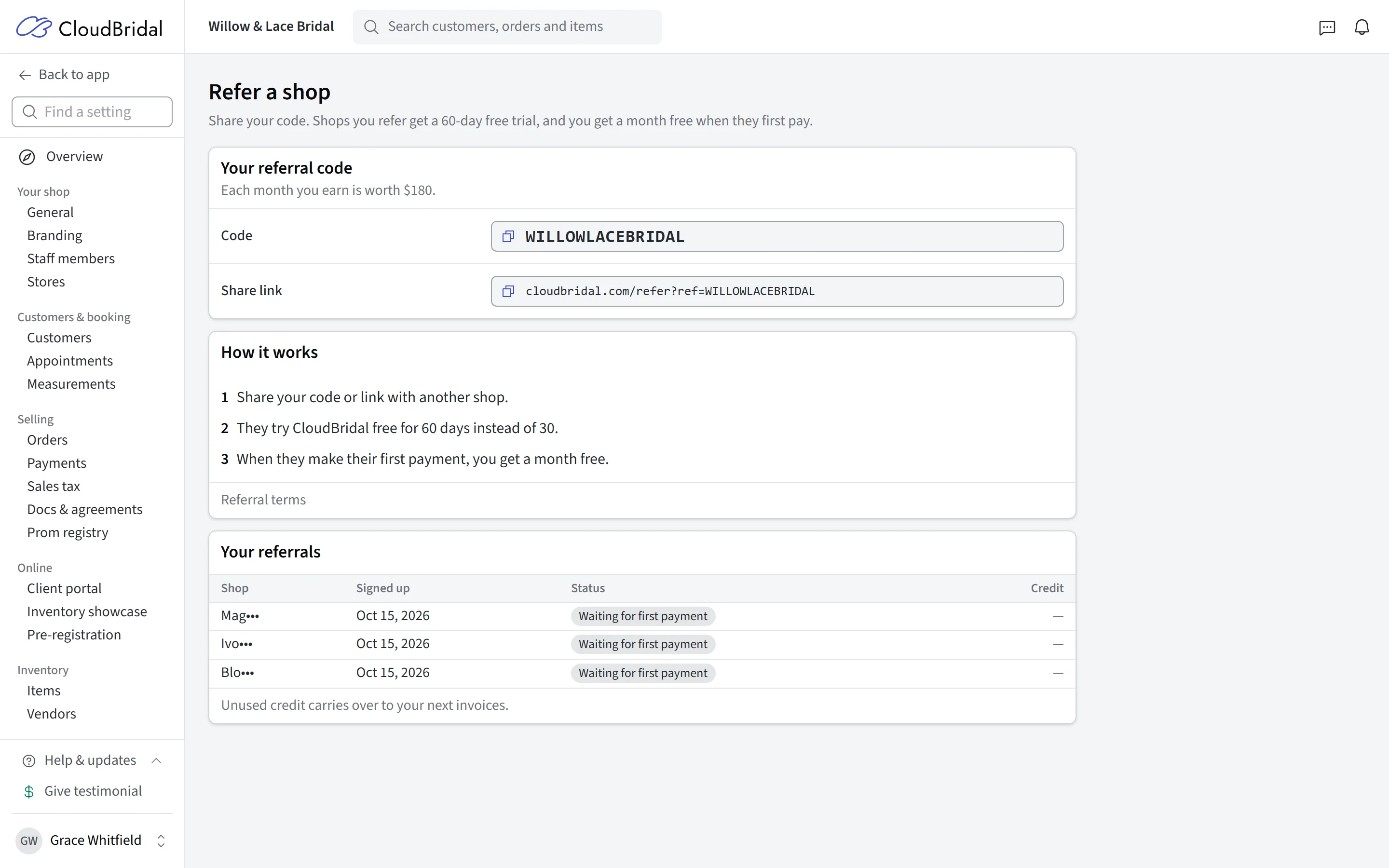Copy the share link icon

(508, 291)
